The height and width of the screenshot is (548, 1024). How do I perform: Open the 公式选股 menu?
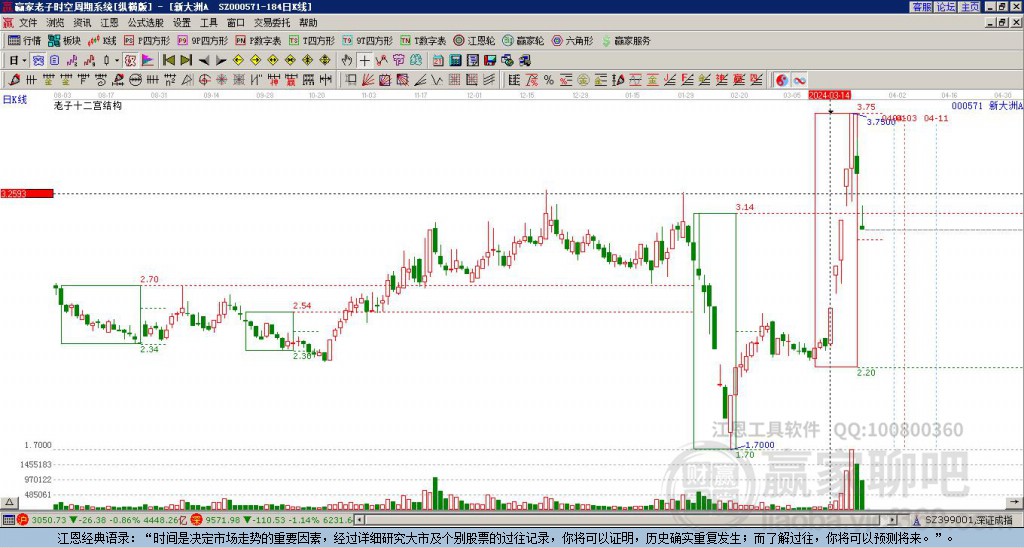coord(146,23)
